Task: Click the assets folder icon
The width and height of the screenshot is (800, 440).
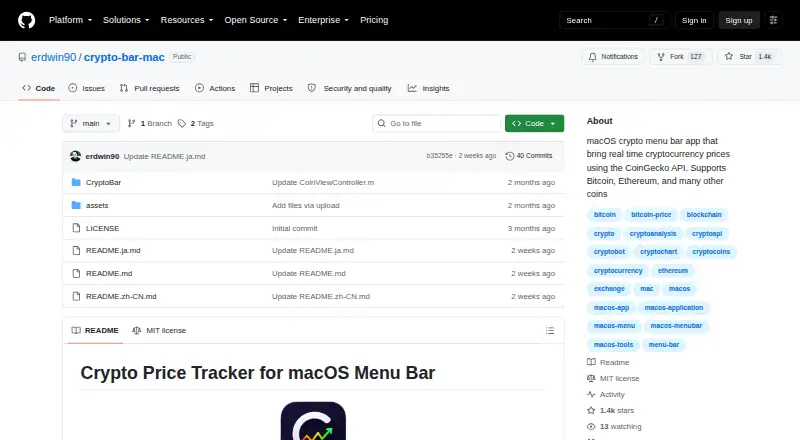Action: (76, 205)
